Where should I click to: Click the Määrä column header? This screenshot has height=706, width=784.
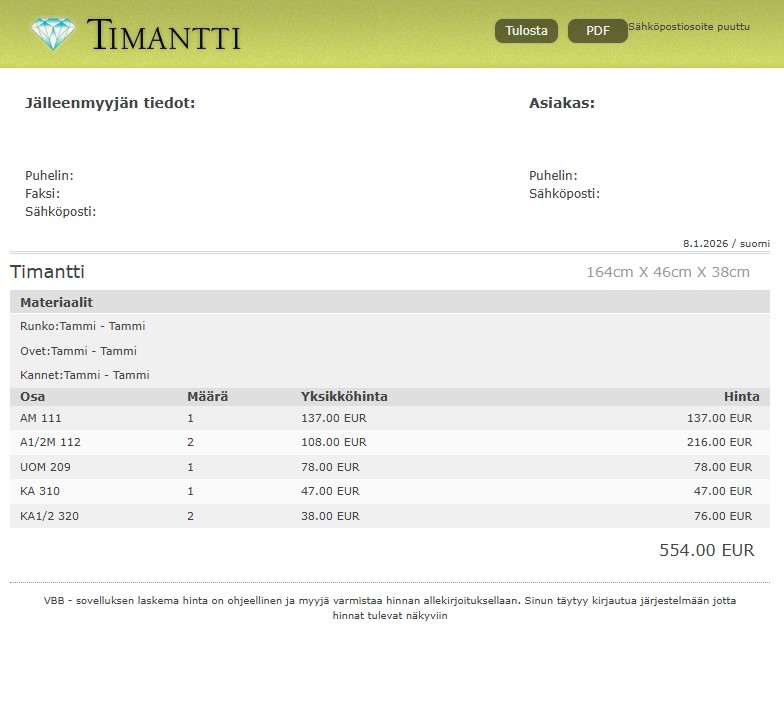click(207, 397)
